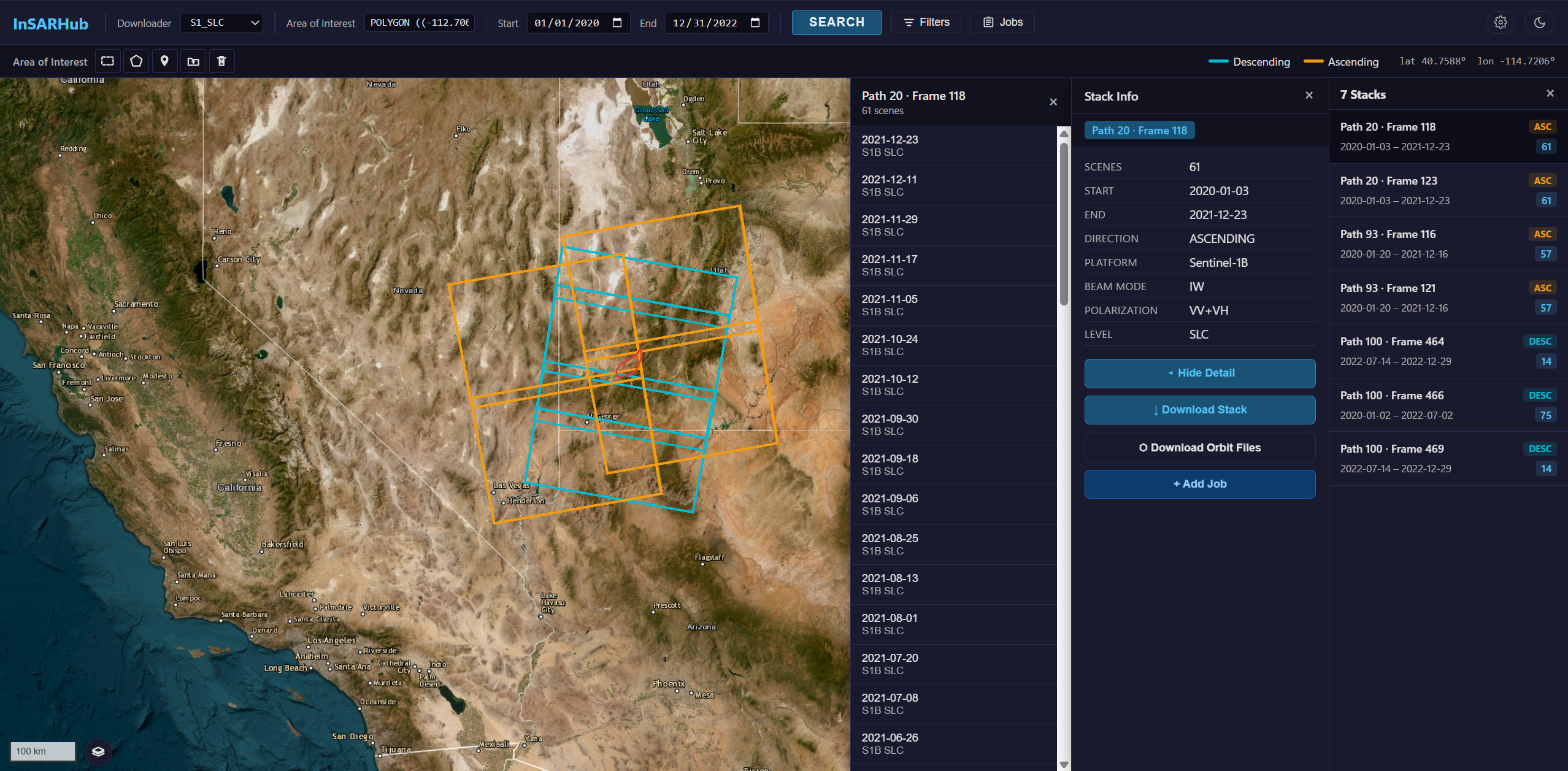Delete the area of interest with trash icon
Image resolution: width=1568 pixels, height=771 pixels.
(221, 61)
